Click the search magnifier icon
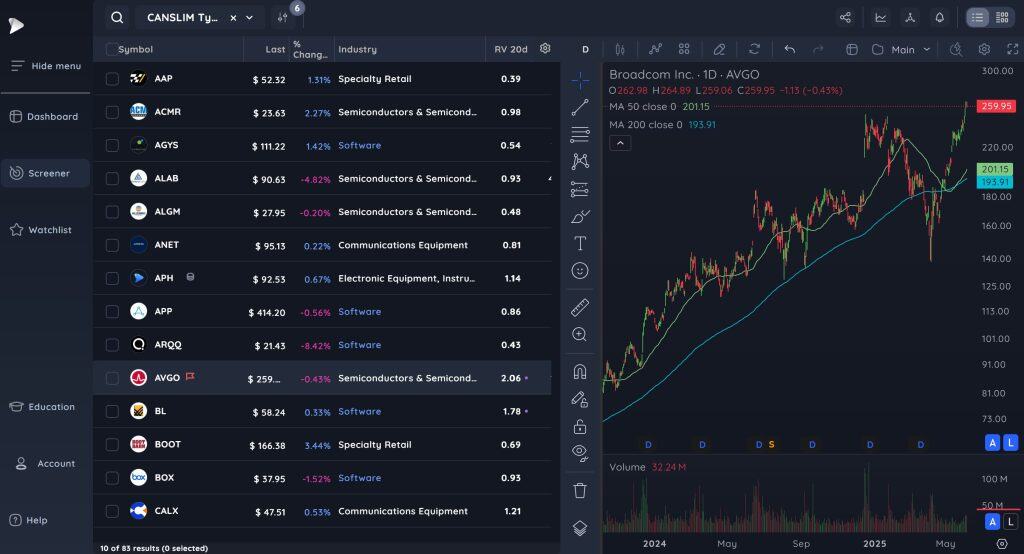The height and width of the screenshot is (554, 1024). pos(117,18)
